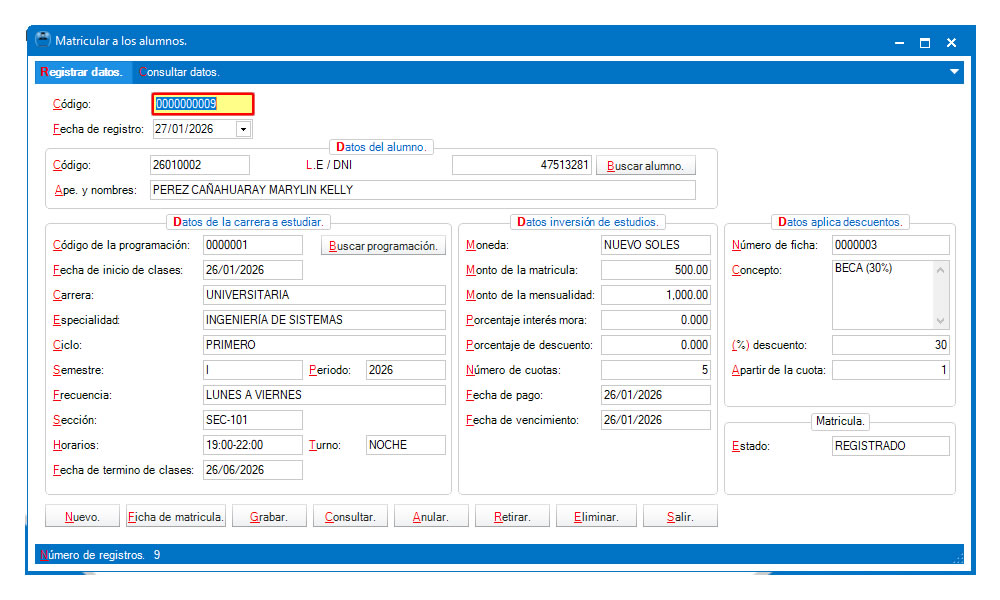Click the Salir button
Viewport: 1000px width, 600px height.
tap(680, 516)
